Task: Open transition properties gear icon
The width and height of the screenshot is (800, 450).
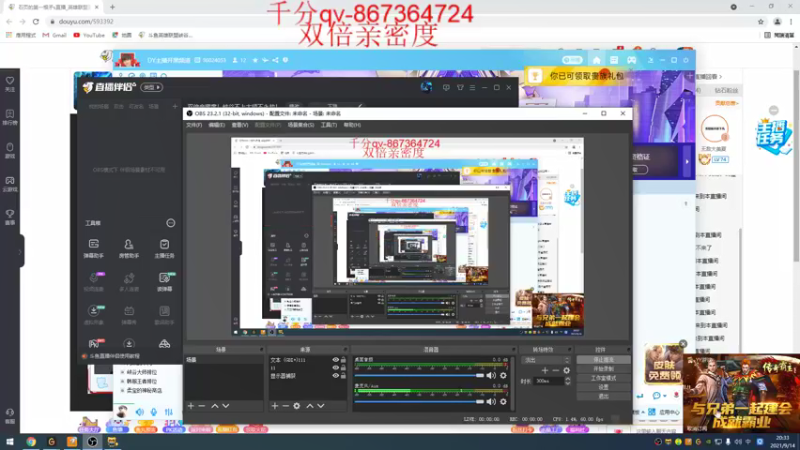Action: coord(566,370)
